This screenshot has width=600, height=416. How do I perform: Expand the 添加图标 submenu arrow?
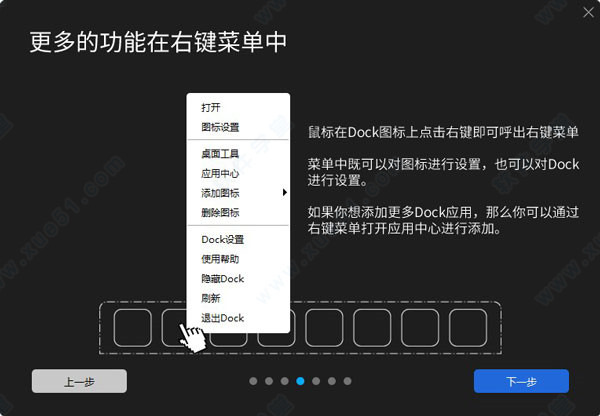(x=284, y=193)
